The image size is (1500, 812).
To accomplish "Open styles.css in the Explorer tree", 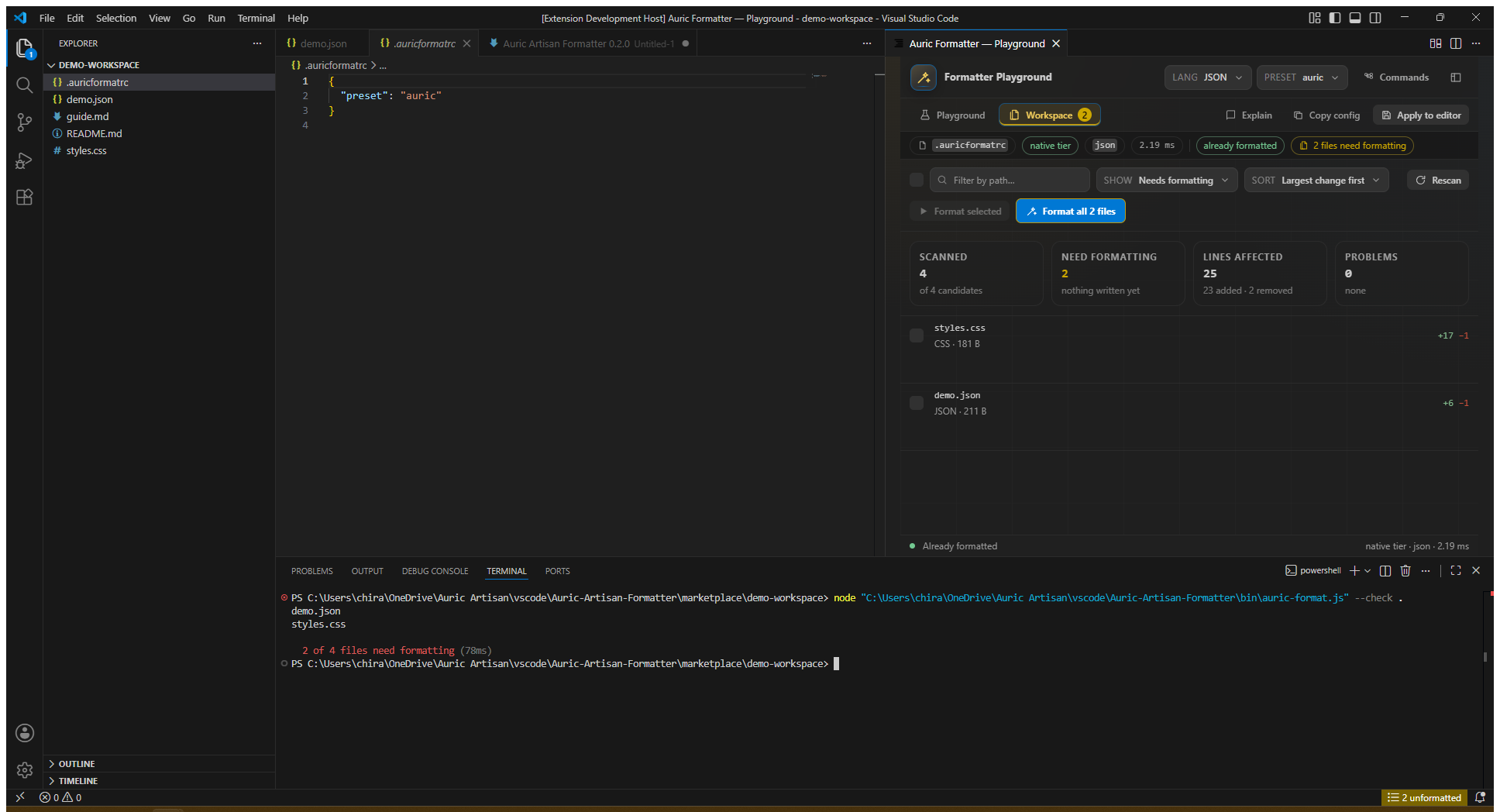I will click(159, 150).
